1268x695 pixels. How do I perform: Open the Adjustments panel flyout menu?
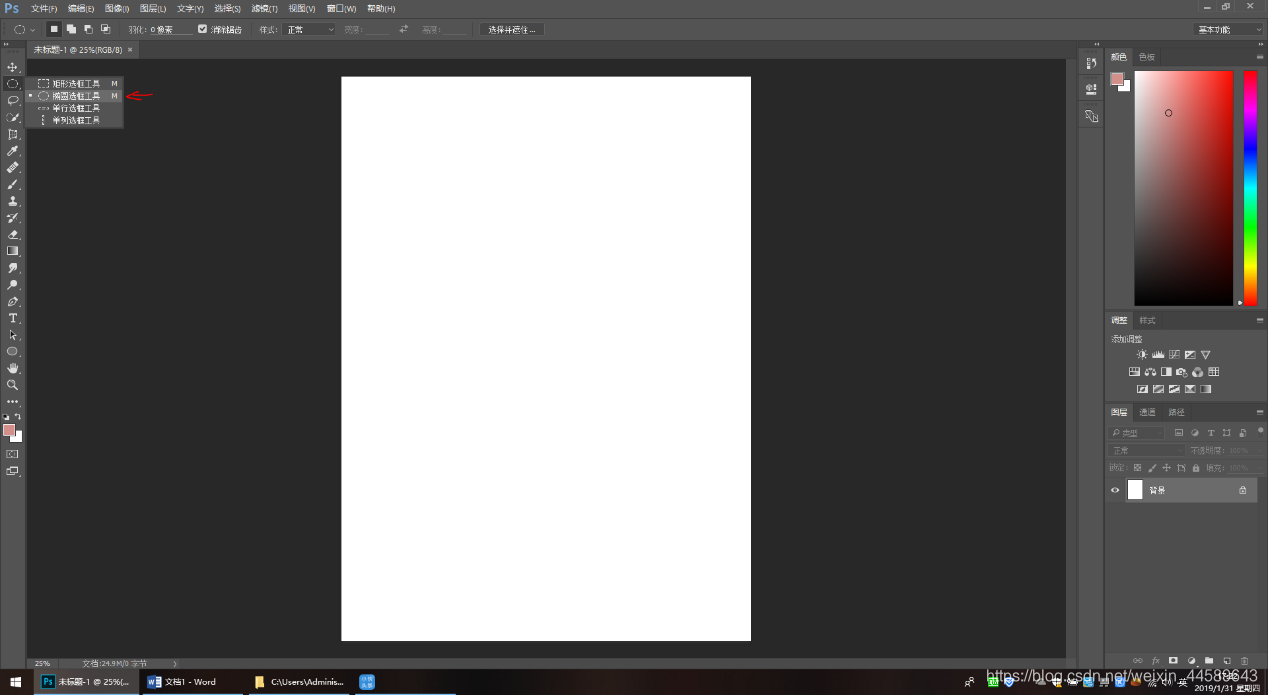(x=1260, y=320)
